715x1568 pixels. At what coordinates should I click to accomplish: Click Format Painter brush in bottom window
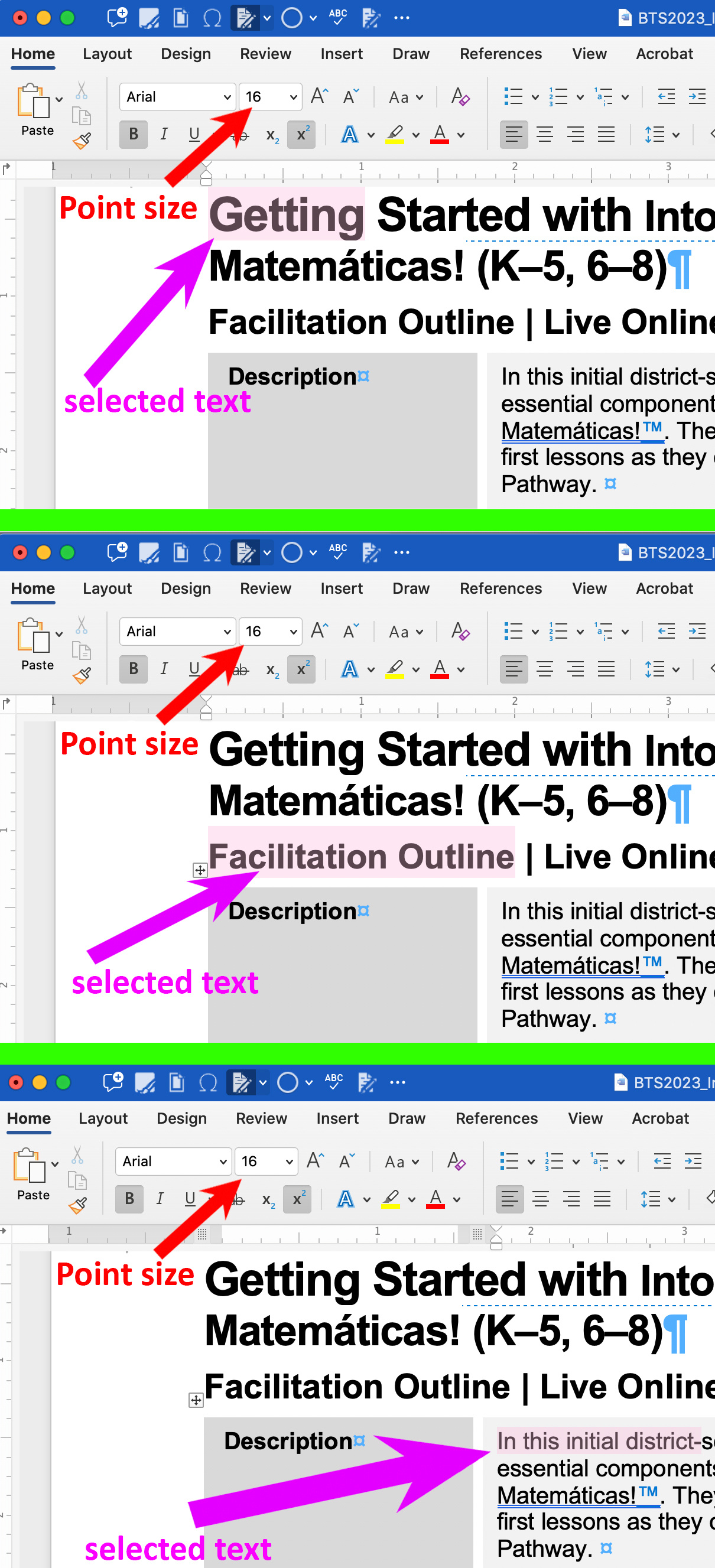(77, 1206)
